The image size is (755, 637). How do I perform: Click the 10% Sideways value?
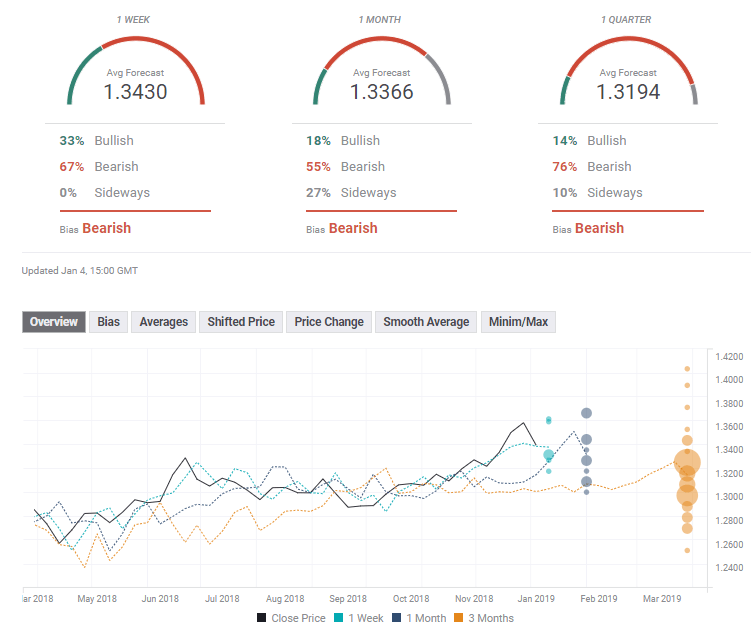[565, 193]
